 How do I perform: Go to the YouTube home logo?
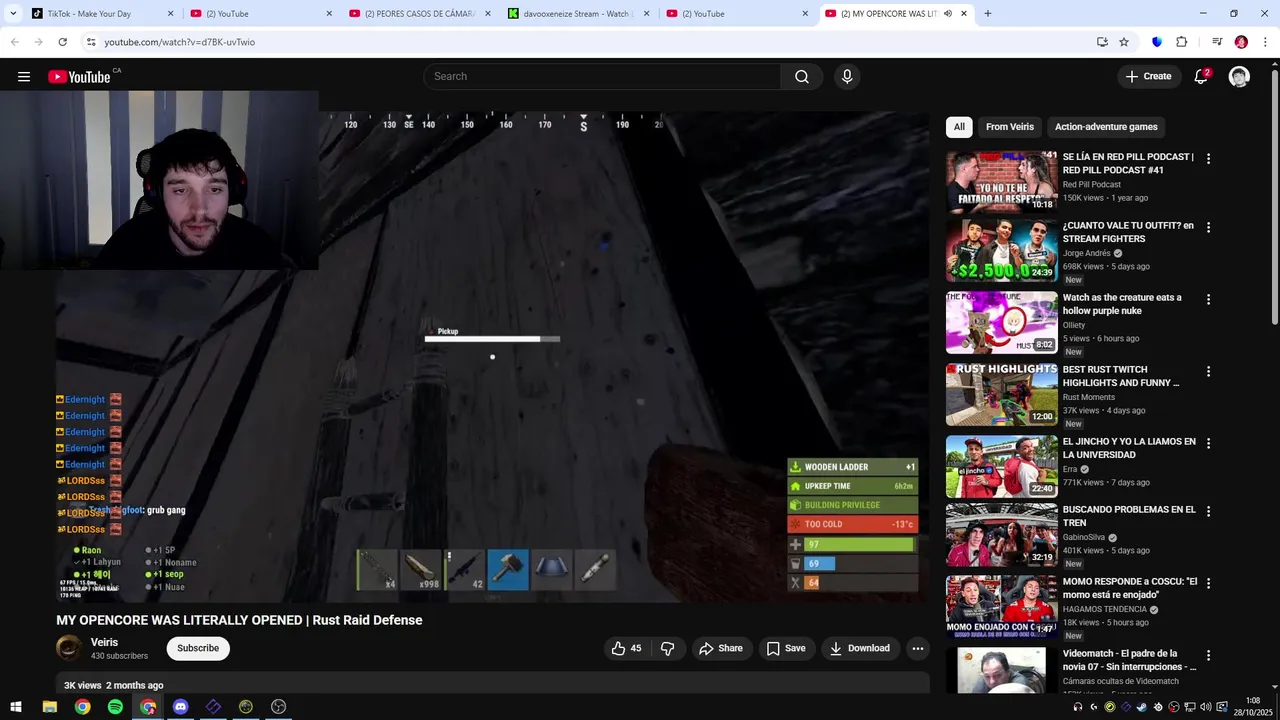(x=79, y=77)
